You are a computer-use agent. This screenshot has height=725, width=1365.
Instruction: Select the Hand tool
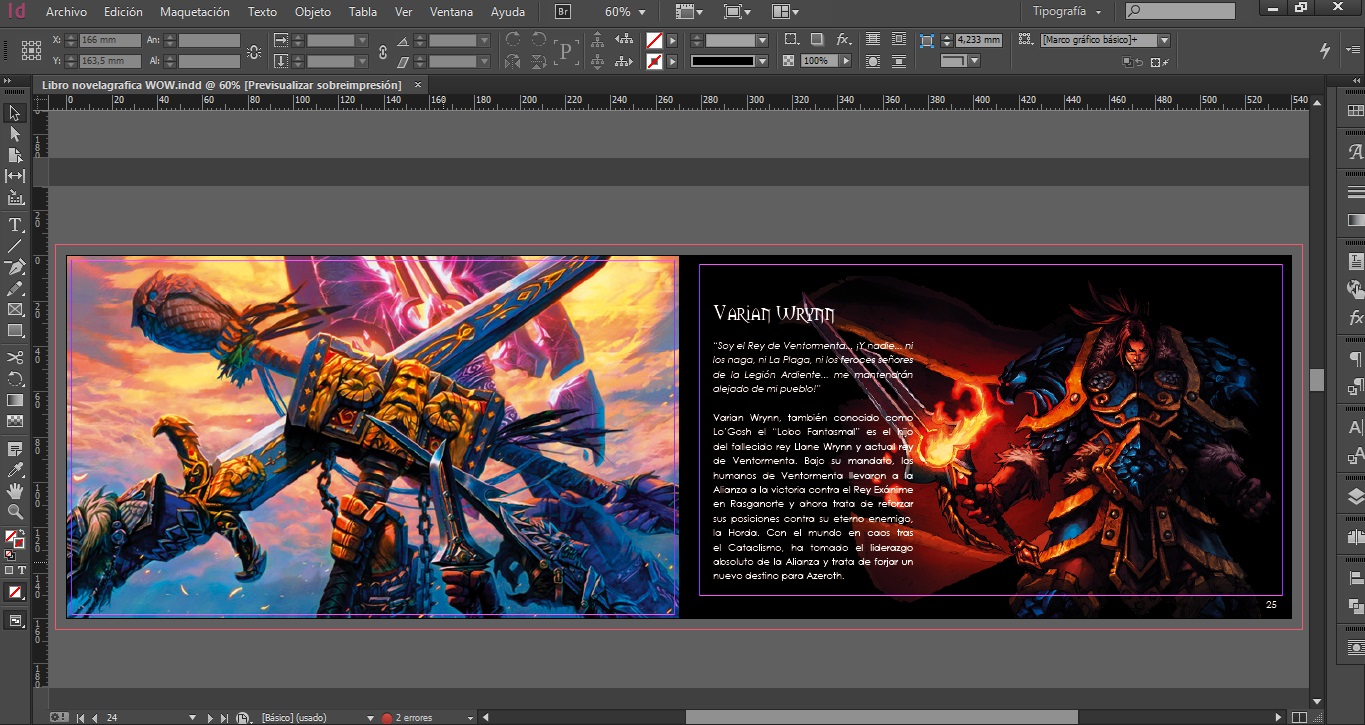[15, 490]
